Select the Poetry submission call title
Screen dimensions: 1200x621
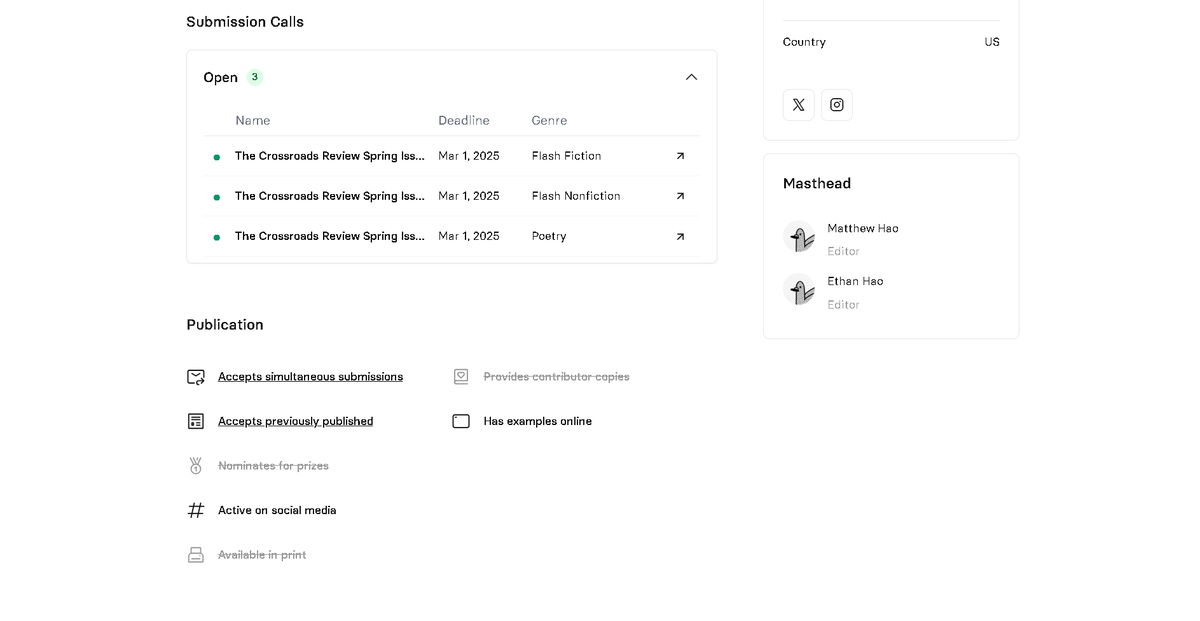tap(330, 236)
